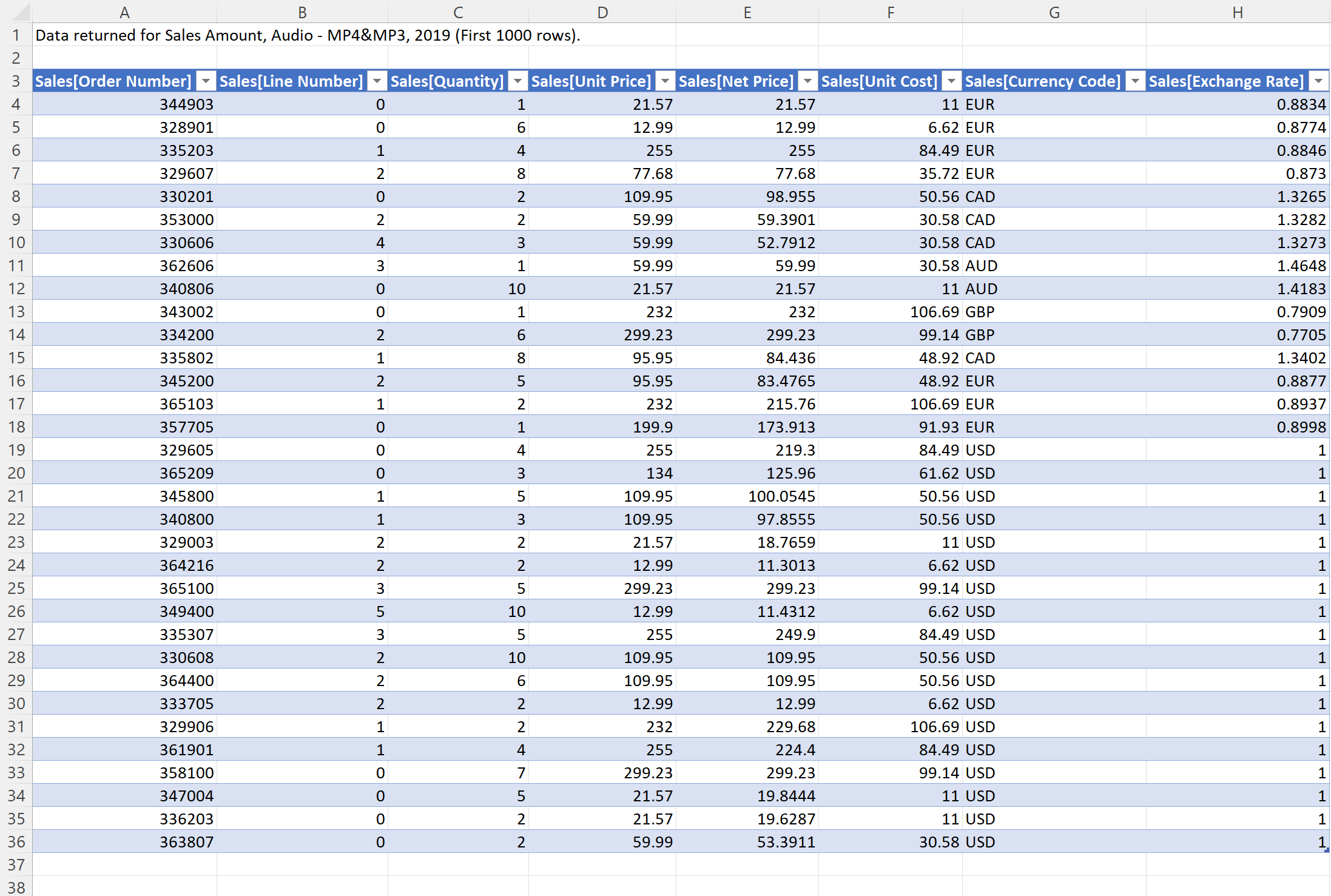Select net price cell 52.7912
This screenshot has width=1331, height=896.
(747, 243)
